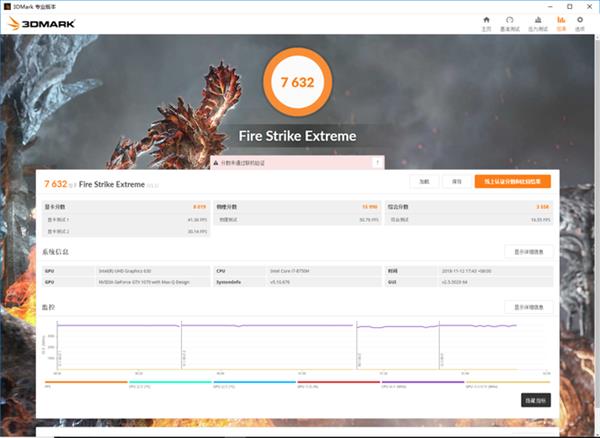Go to the Home (主页) tab
Image resolution: width=600 pixels, height=438 pixels.
(x=486, y=22)
